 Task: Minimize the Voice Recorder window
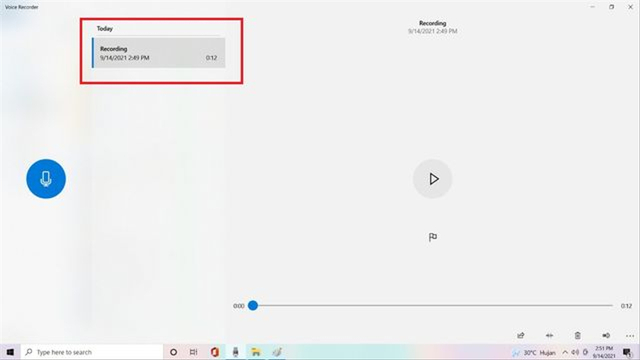pos(592,7)
